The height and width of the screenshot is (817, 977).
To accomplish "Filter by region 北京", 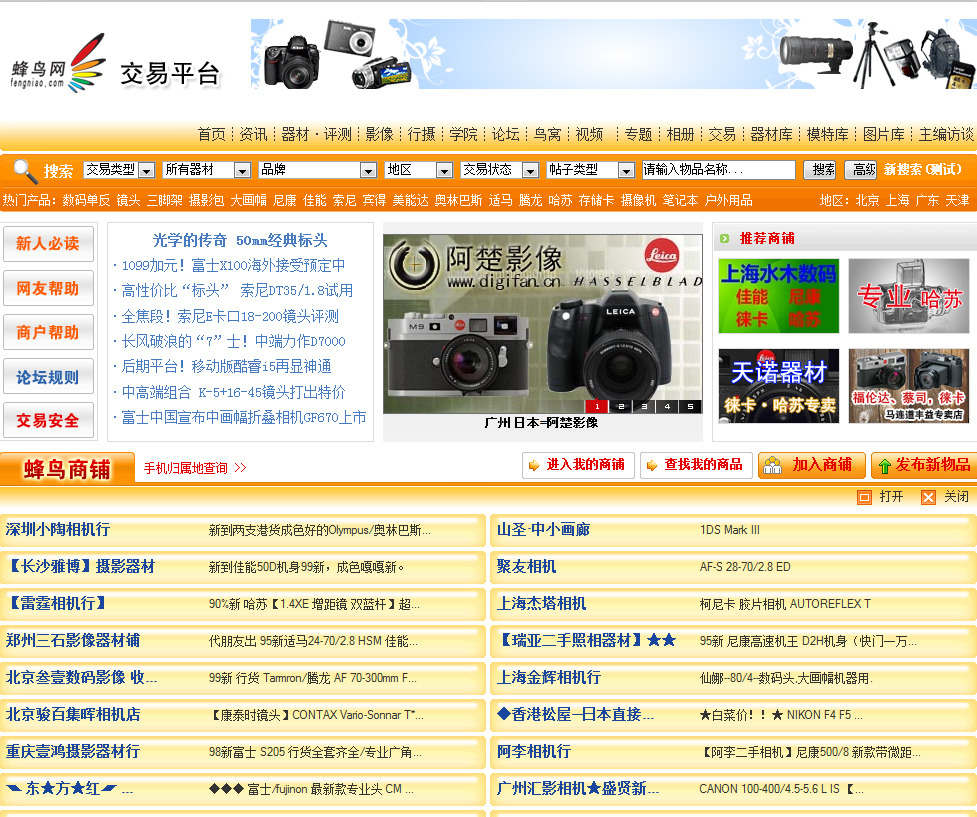I will (x=867, y=200).
